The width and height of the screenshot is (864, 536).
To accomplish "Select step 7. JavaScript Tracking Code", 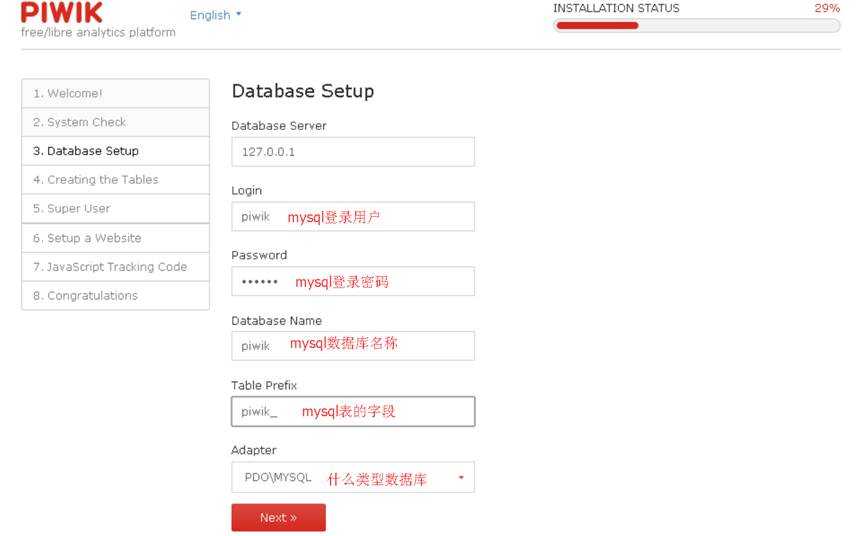I will point(115,267).
